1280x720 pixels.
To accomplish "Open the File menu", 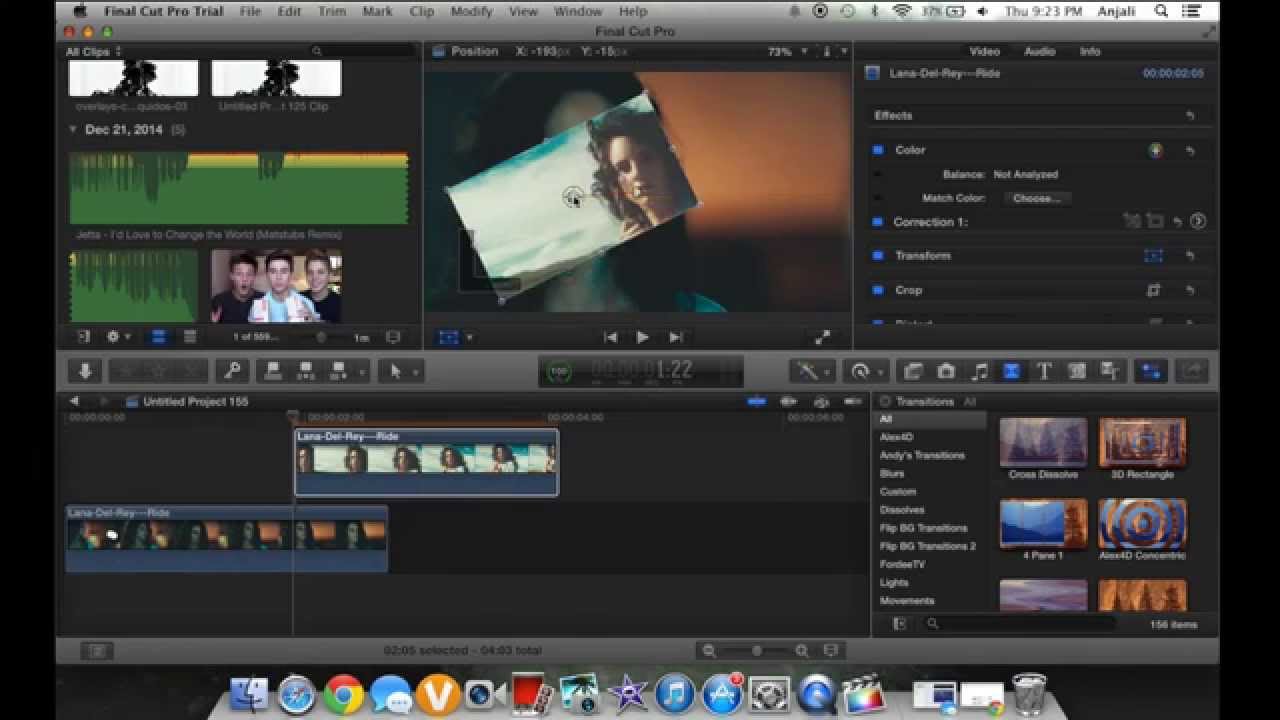I will [250, 11].
